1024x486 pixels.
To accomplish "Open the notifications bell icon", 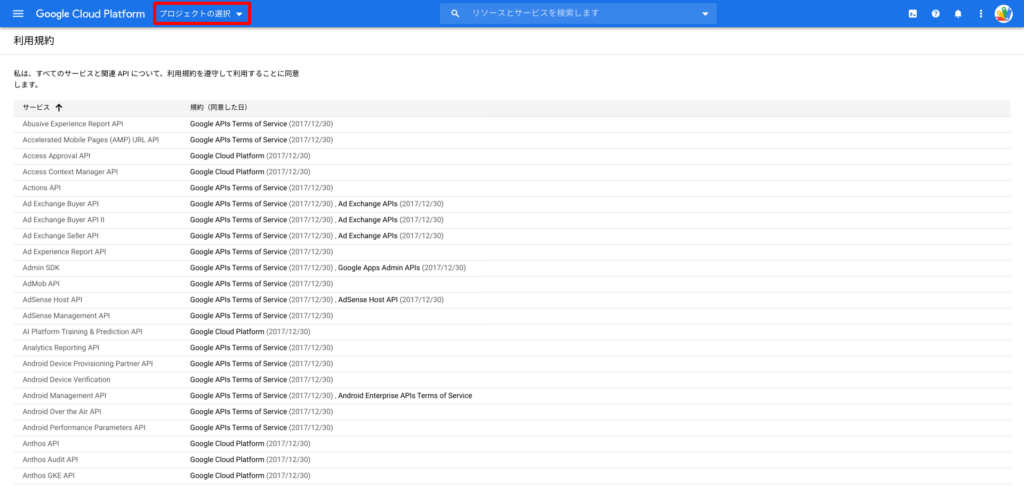I will 958,14.
